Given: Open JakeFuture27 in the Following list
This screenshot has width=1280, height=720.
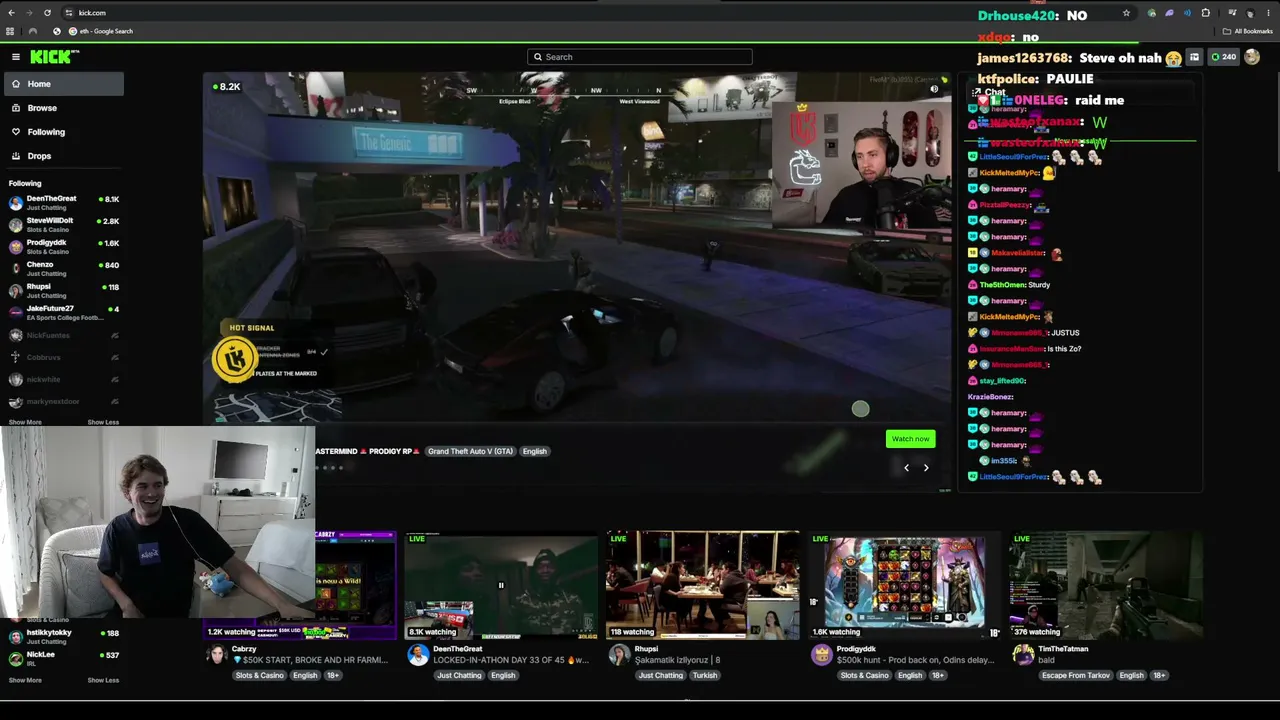Looking at the screenshot, I should [x=62, y=312].
